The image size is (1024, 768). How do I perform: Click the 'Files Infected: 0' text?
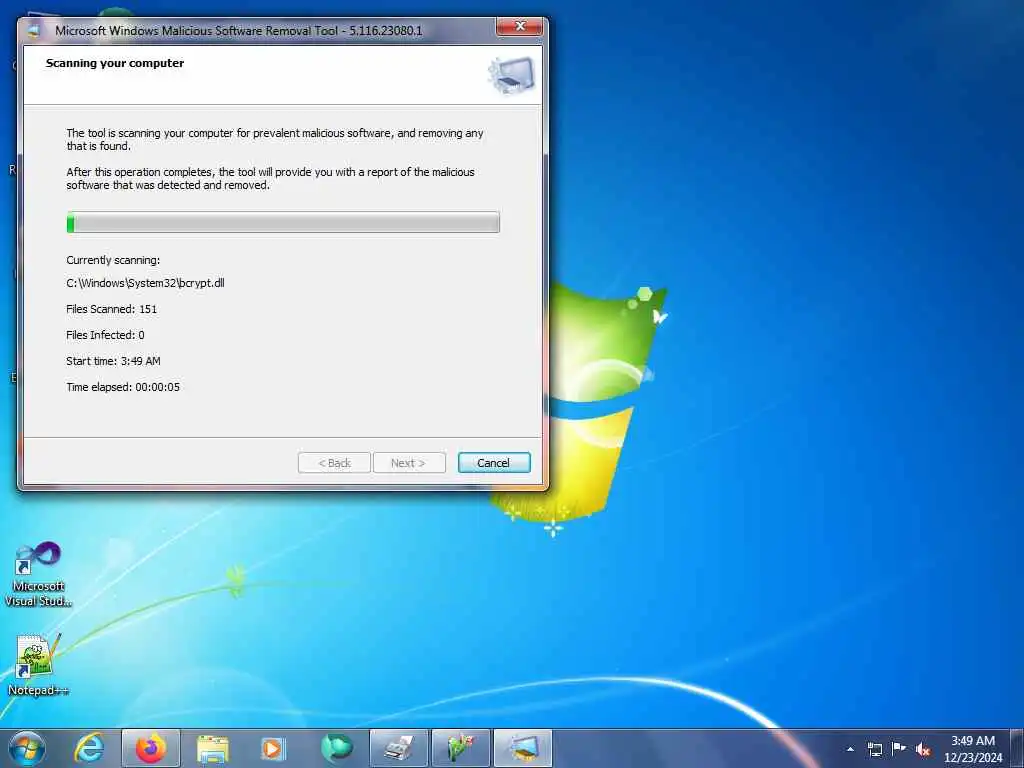click(x=105, y=335)
